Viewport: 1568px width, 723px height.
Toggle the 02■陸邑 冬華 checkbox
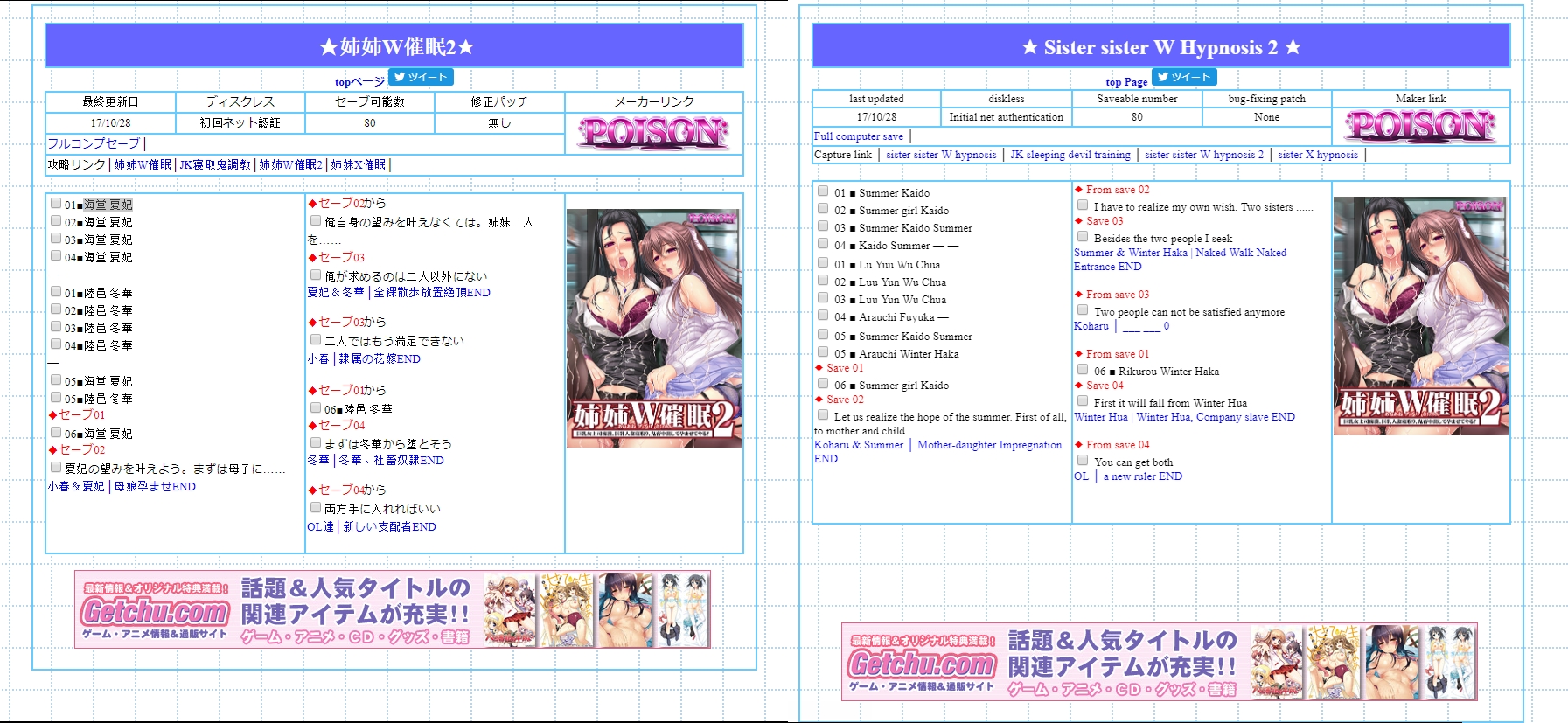pos(56,309)
